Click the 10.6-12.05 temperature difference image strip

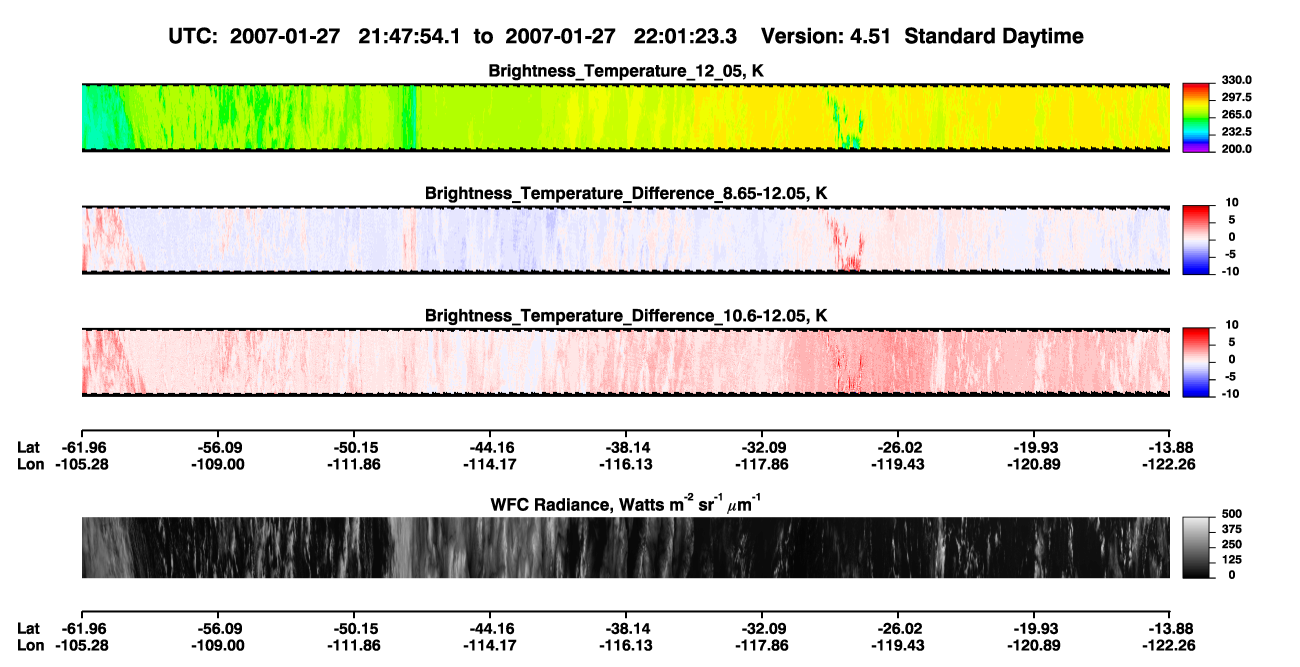(625, 362)
